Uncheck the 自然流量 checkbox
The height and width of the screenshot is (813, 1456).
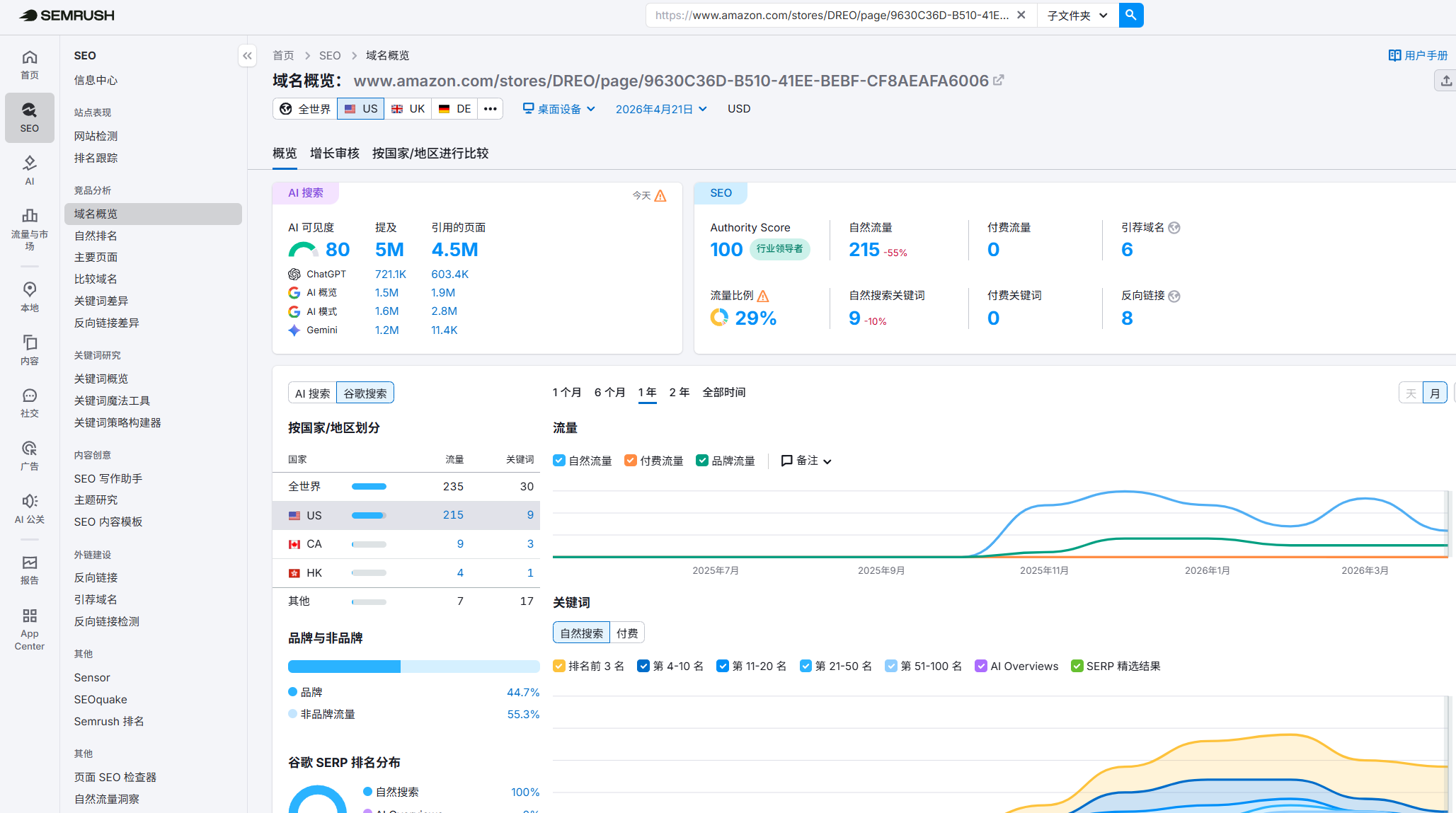pos(559,461)
